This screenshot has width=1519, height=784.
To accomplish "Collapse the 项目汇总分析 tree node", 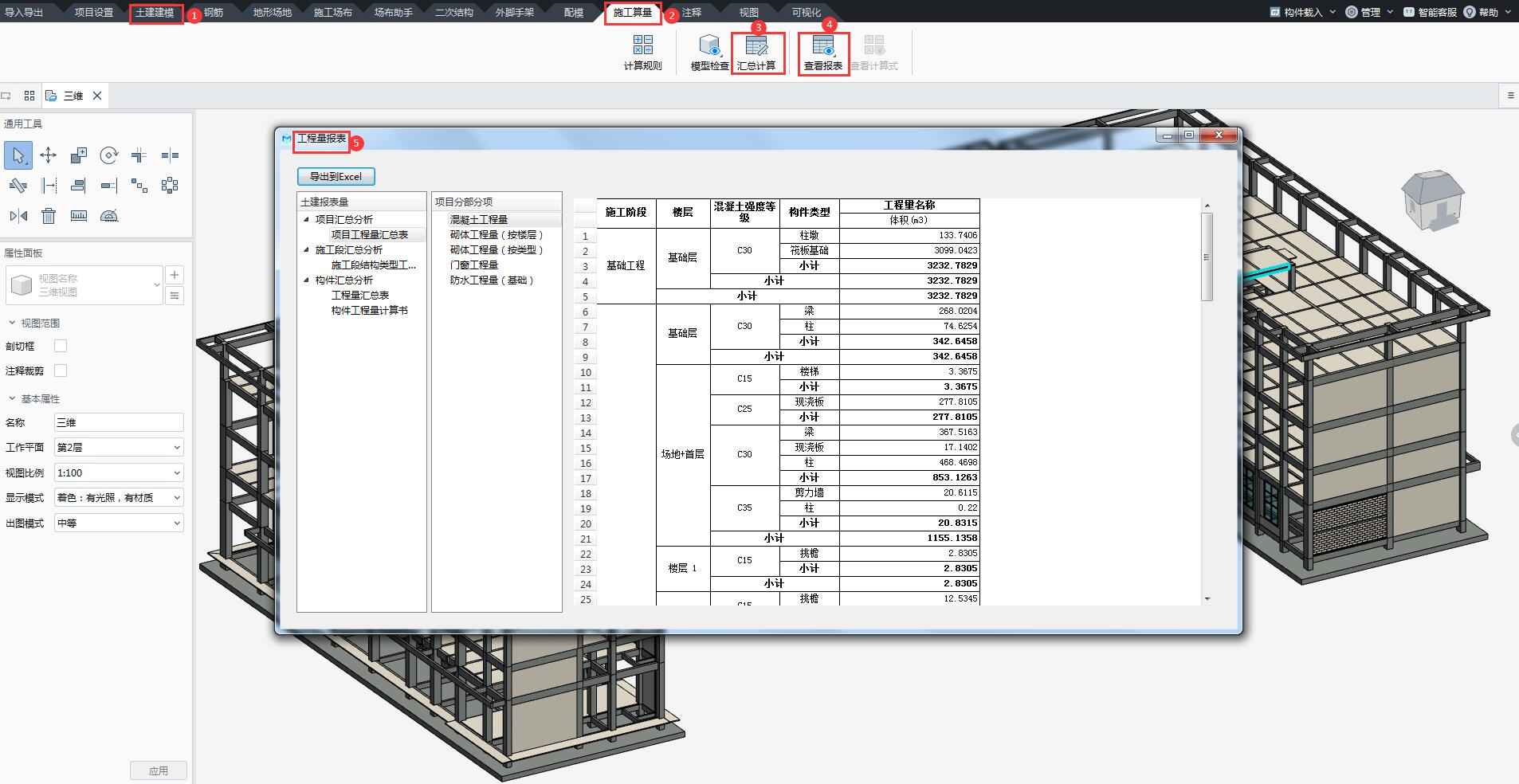I will pyautogui.click(x=306, y=219).
